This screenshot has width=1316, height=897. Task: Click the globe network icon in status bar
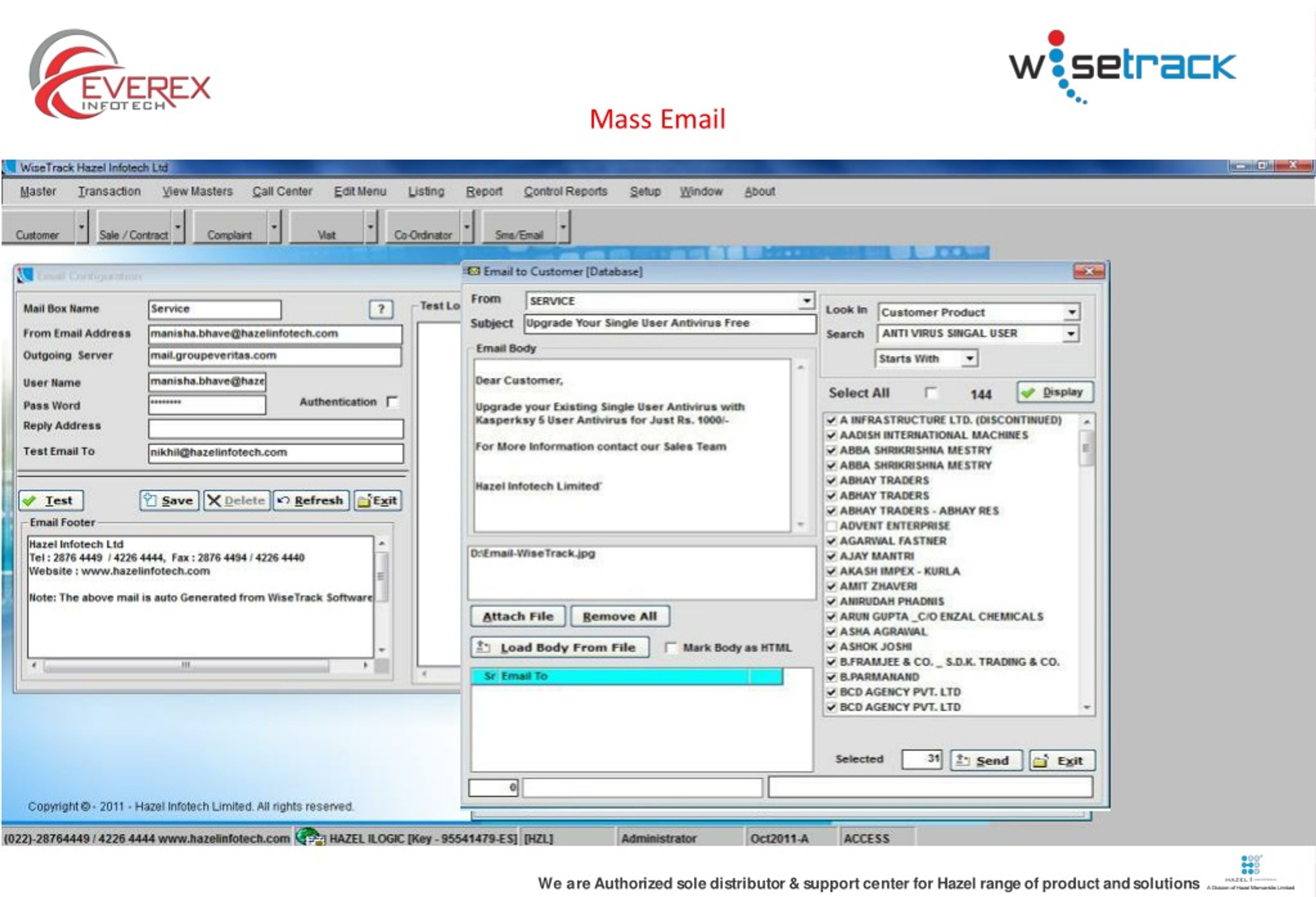[310, 837]
